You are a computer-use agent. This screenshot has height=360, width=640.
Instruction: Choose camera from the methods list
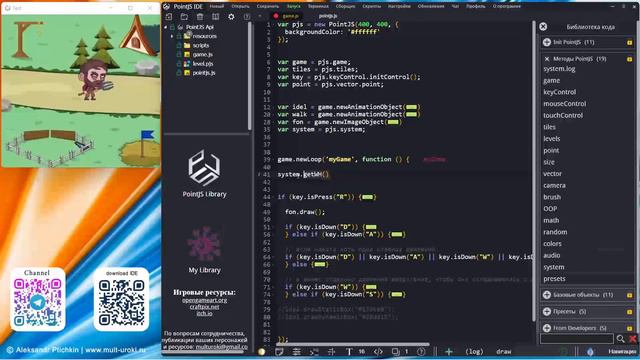click(554, 185)
